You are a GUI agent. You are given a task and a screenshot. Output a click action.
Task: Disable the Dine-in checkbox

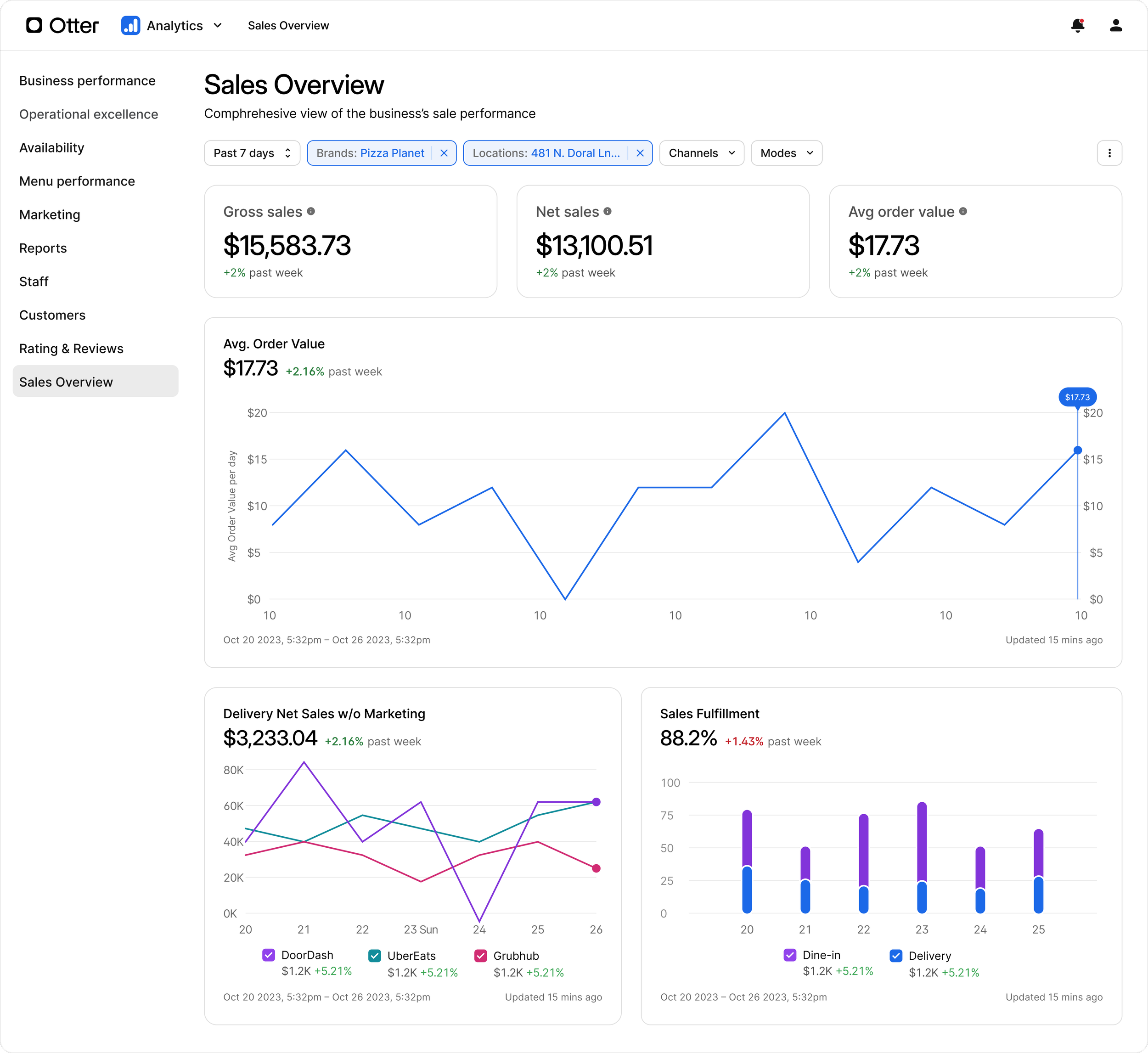(790, 955)
